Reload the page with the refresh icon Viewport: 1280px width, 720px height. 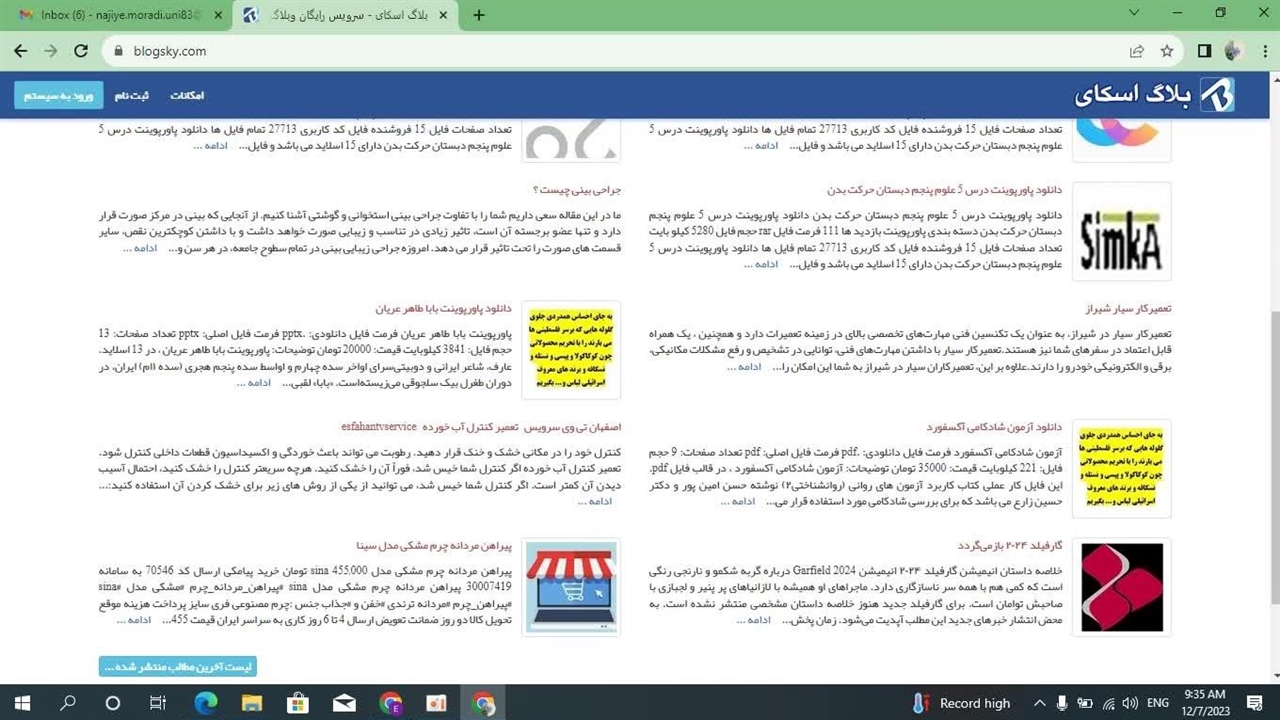coord(81,51)
